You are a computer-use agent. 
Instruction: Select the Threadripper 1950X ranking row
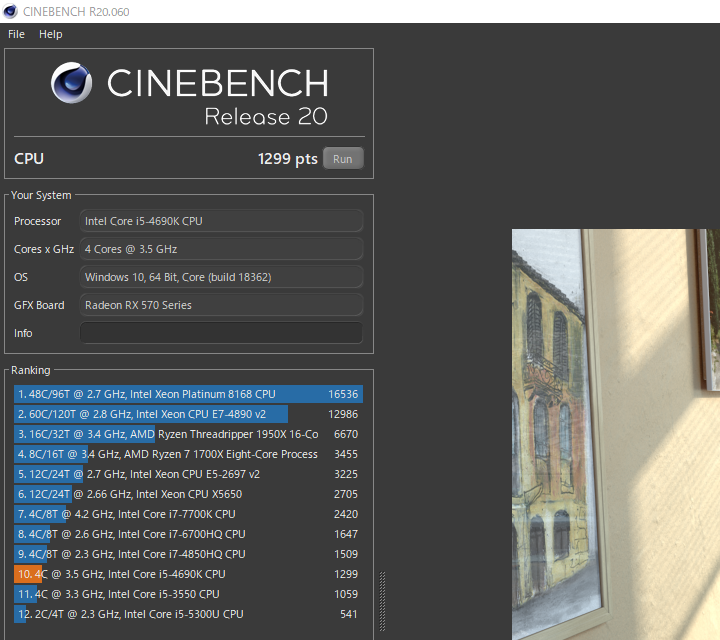(x=188, y=434)
